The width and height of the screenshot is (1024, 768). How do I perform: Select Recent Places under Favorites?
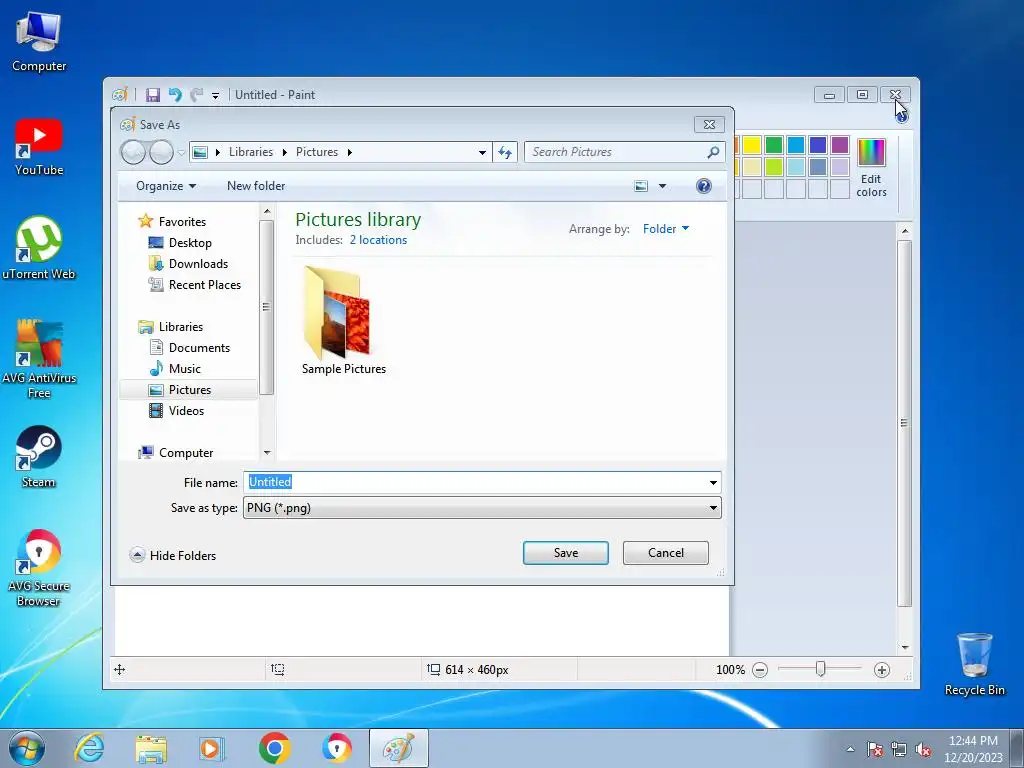click(x=204, y=285)
